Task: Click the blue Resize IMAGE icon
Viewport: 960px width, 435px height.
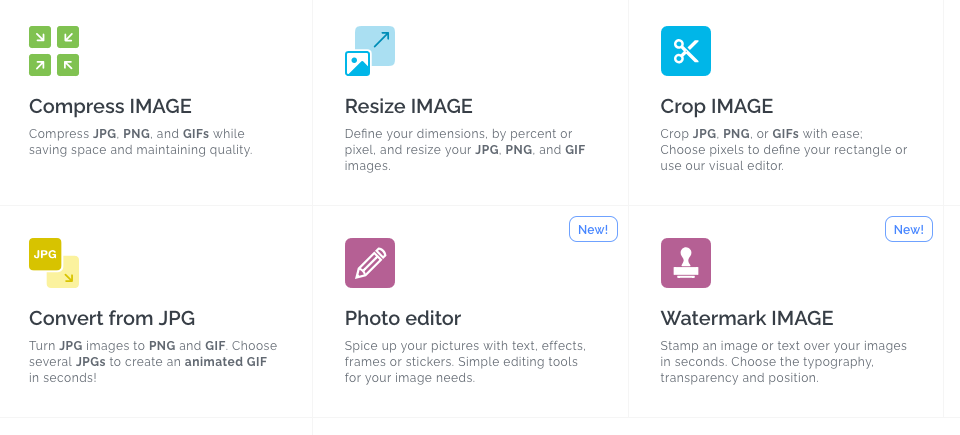Action: [369, 51]
